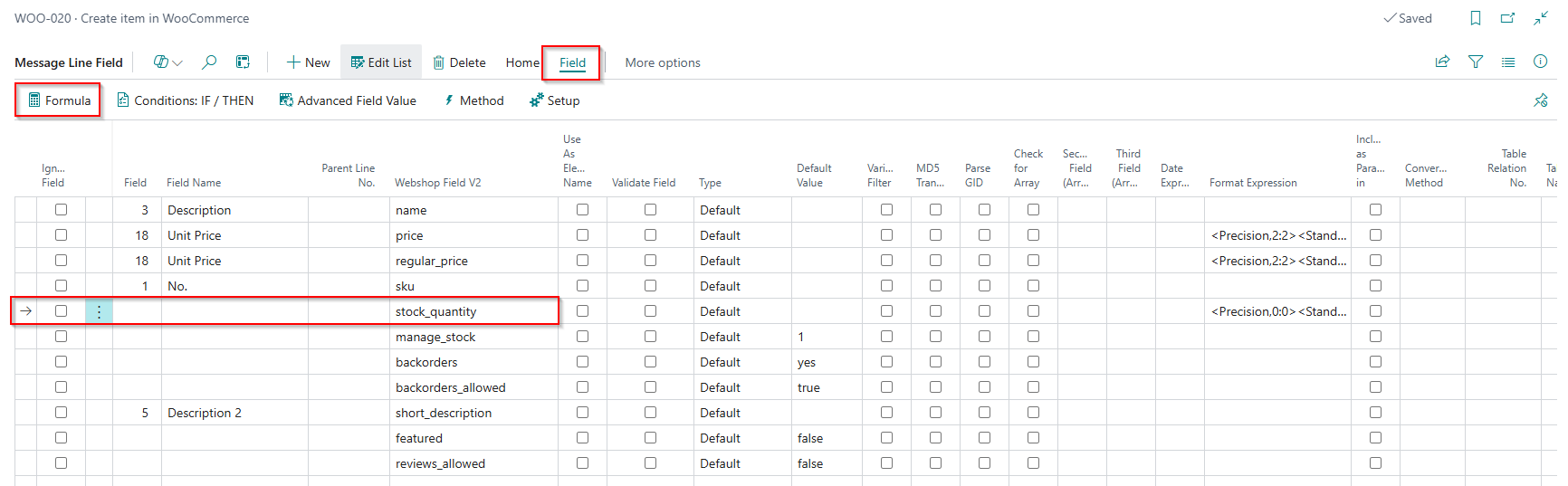Tick Ignore Field checkbox for stock_quantity row
This screenshot has height=486, width=1568.
(61, 310)
